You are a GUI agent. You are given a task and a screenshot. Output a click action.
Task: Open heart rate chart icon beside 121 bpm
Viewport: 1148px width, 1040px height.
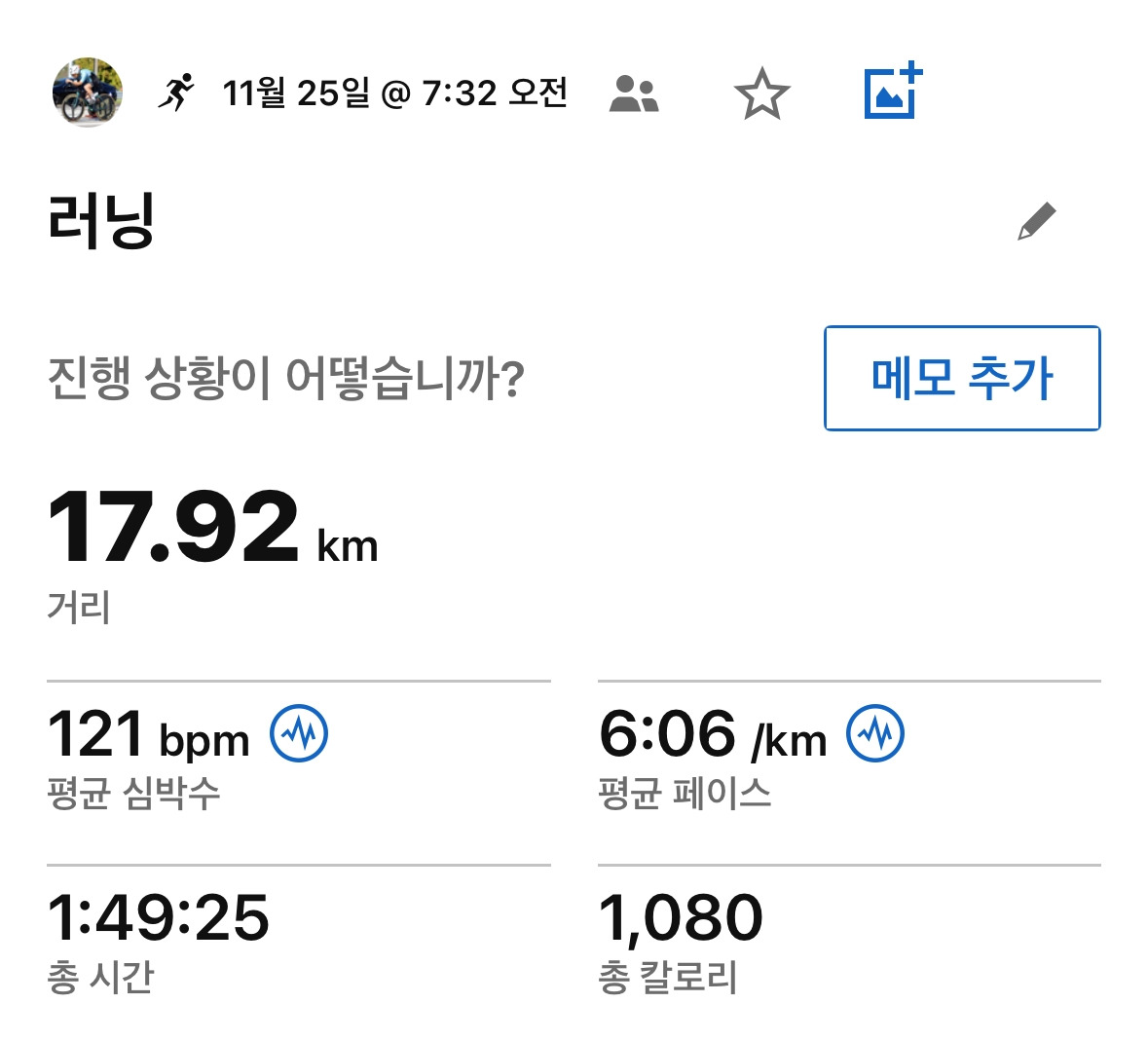pyautogui.click(x=299, y=733)
